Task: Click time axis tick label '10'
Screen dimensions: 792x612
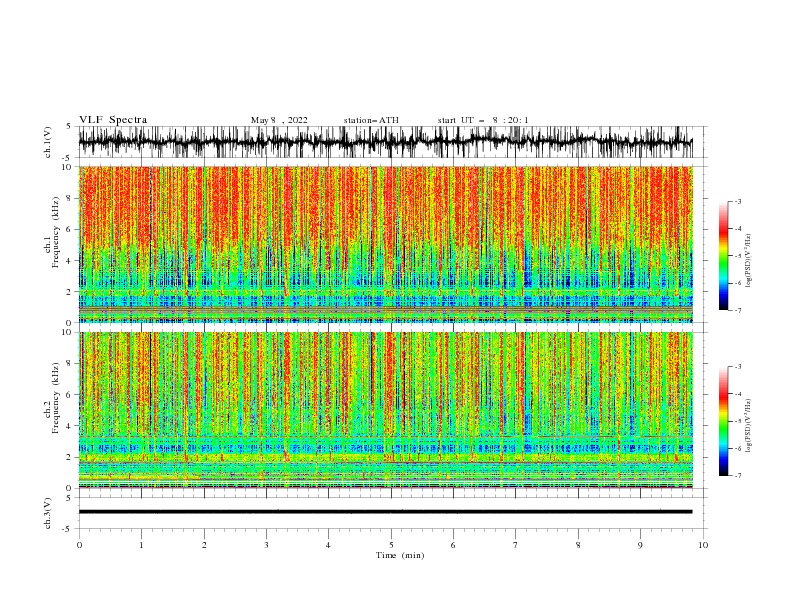Action: point(703,545)
